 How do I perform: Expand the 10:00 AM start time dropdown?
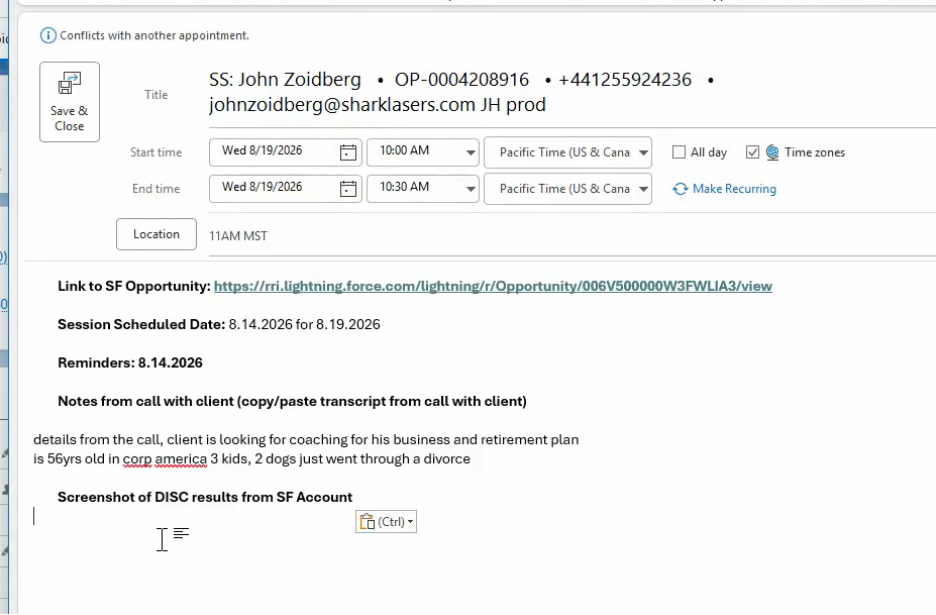(470, 152)
